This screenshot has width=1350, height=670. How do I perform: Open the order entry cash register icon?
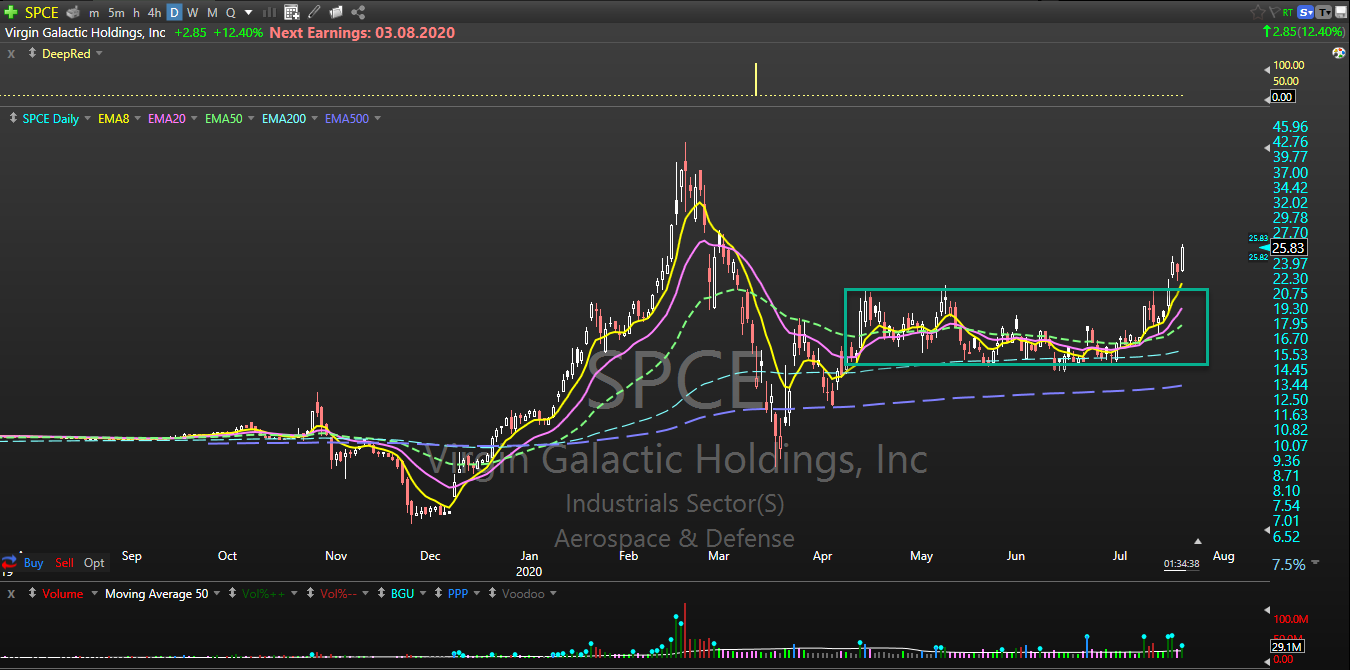click(x=73, y=13)
